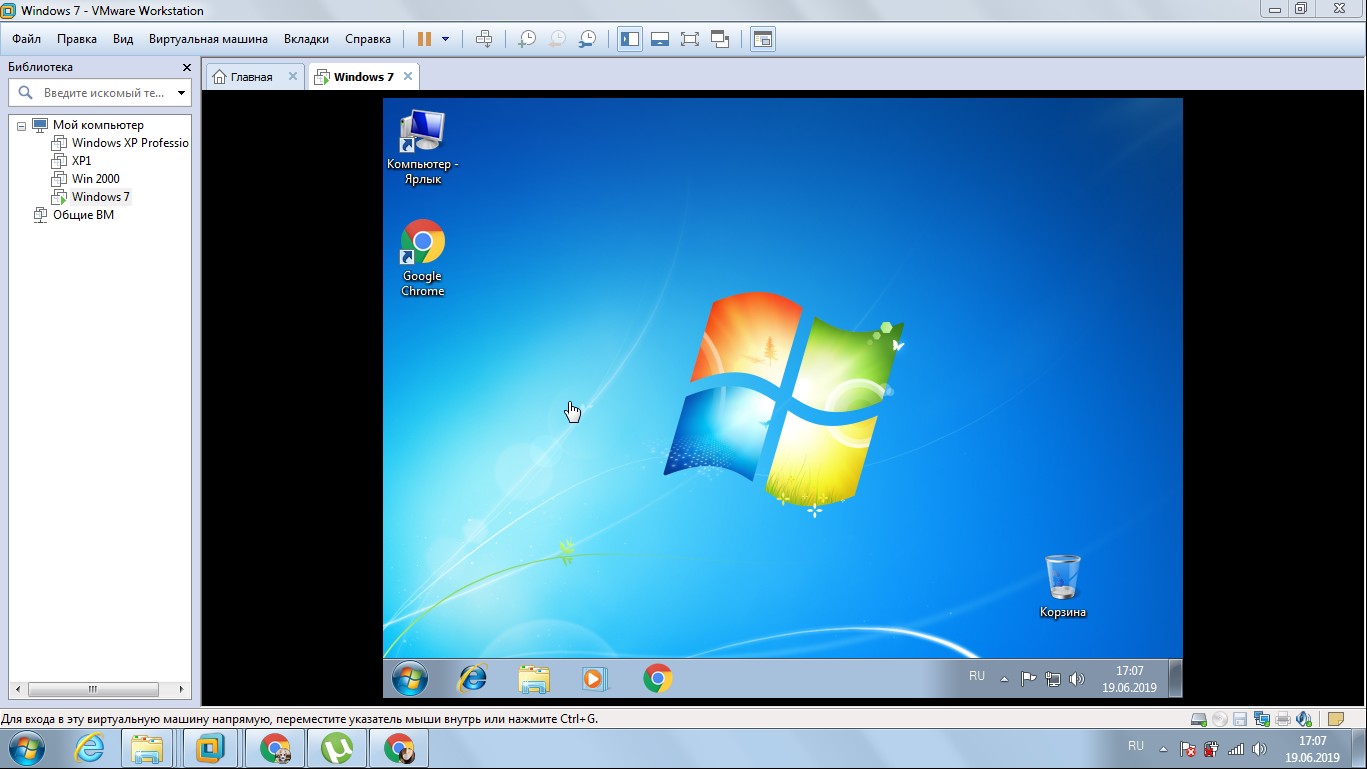Show hidden icons in guest tray
Image resolution: width=1367 pixels, height=769 pixels.
tap(1004, 679)
